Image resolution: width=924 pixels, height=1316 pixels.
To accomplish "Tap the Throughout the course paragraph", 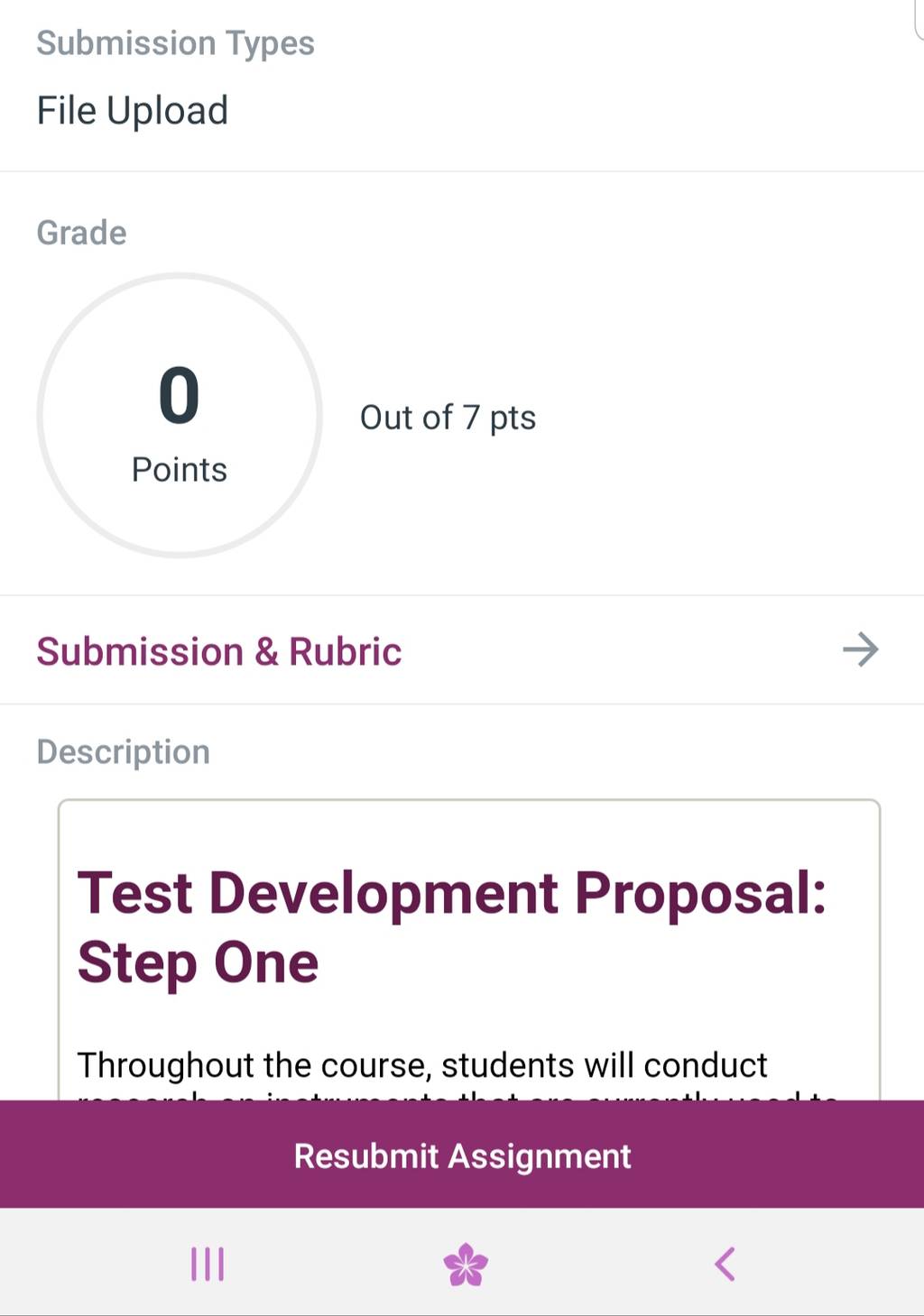I will pos(422,1065).
